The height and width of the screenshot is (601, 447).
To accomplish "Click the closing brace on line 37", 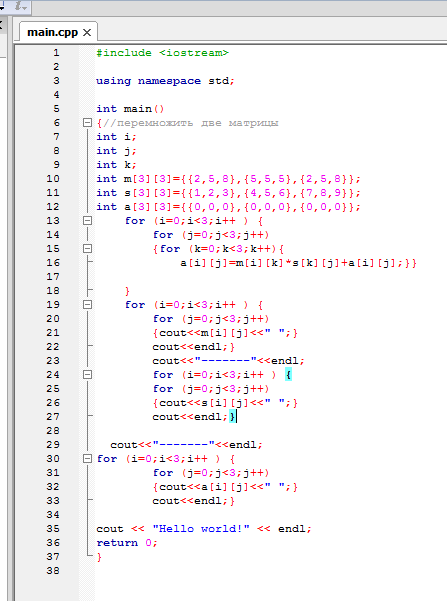I will (x=99, y=557).
